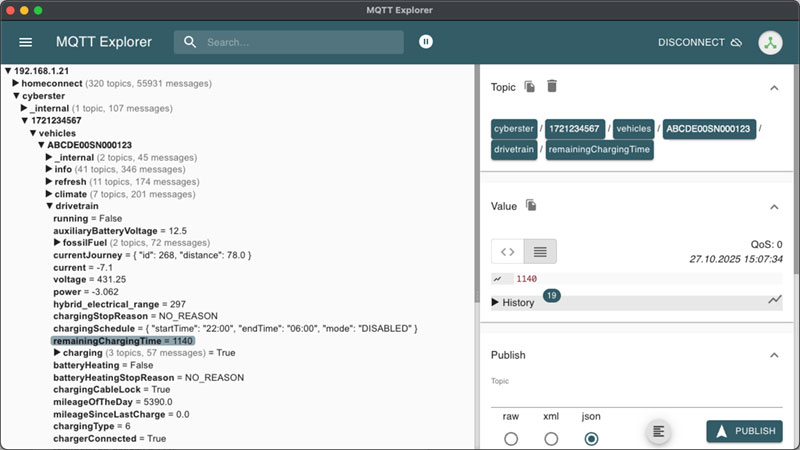Image resolution: width=800 pixels, height=450 pixels.
Task: Show the value history chart icon
Action: pyautogui.click(x=774, y=300)
